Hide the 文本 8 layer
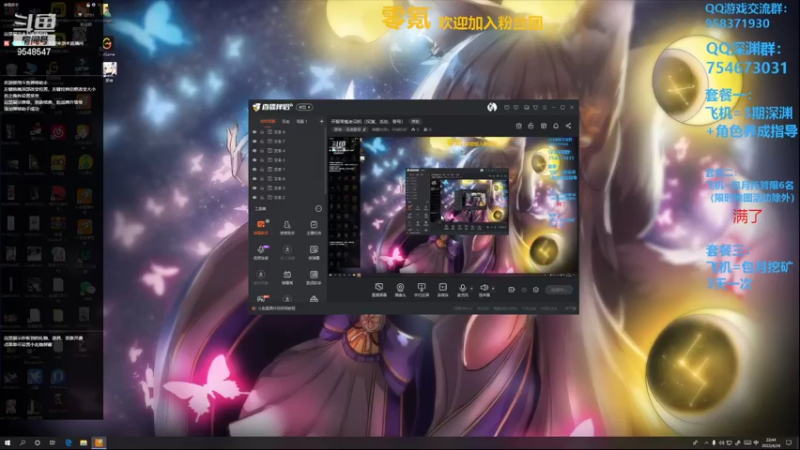 click(x=255, y=132)
